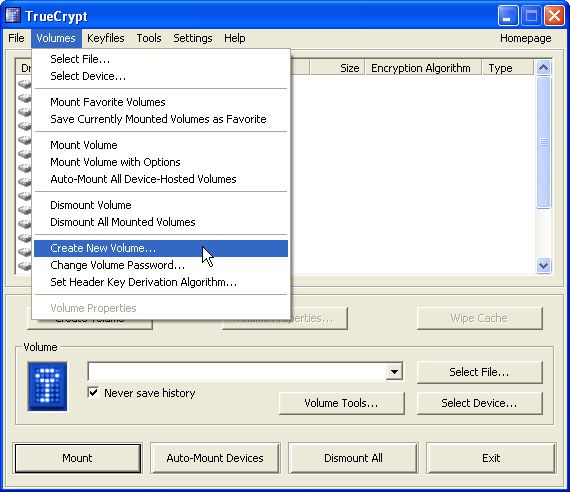Choose Select File… in the Volumes menu
Viewport: 570px width, 492px height.
coord(161,59)
